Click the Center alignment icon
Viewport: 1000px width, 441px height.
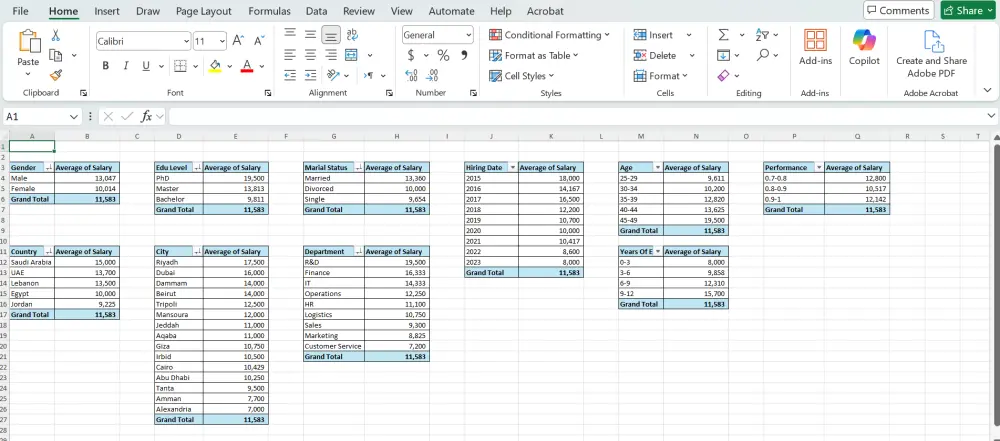coord(311,55)
